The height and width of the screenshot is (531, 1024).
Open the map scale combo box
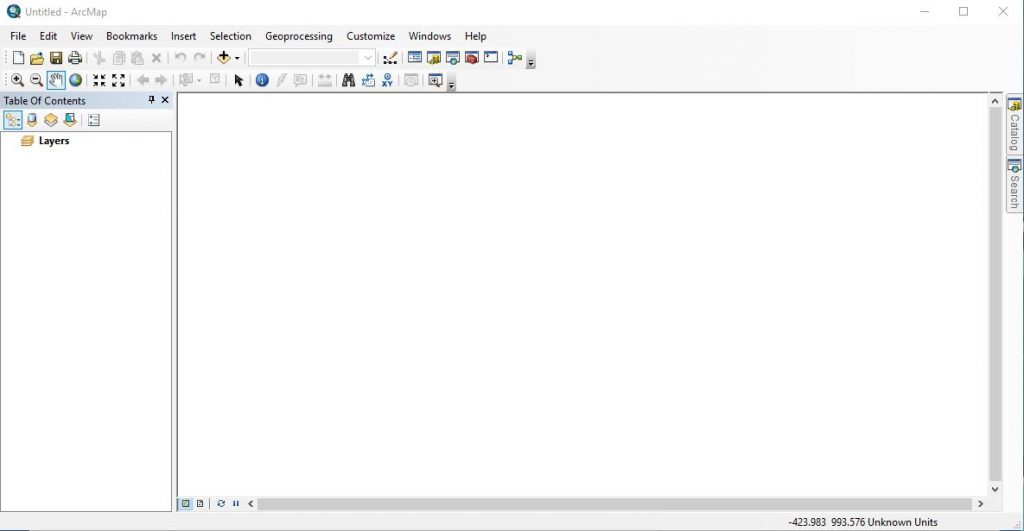[x=312, y=58]
